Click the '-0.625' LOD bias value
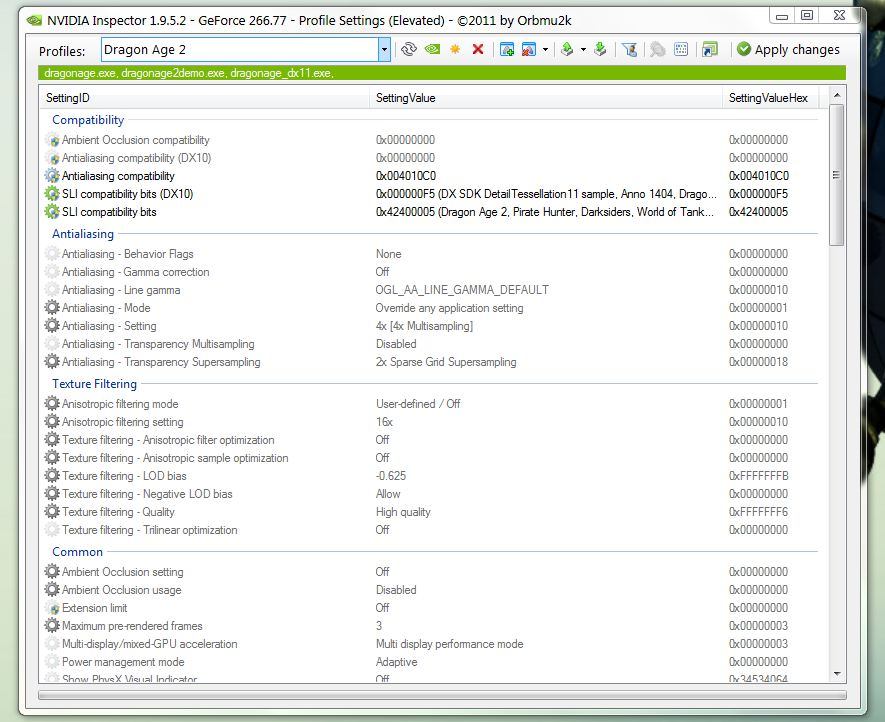The height and width of the screenshot is (722, 885). pyautogui.click(x=391, y=476)
